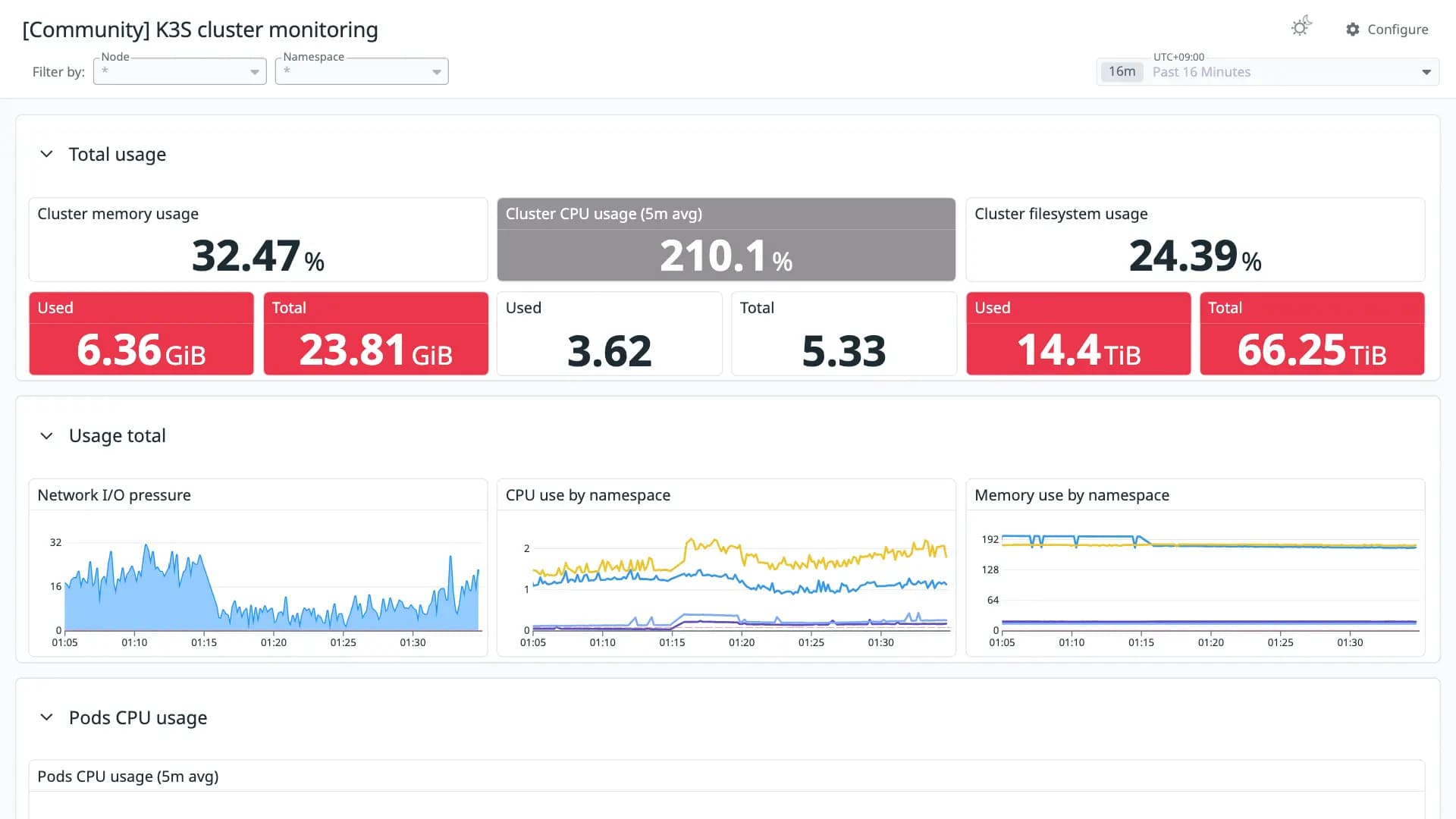Click the Pods CPU usage section heading
The image size is (1456, 819).
pos(138,717)
